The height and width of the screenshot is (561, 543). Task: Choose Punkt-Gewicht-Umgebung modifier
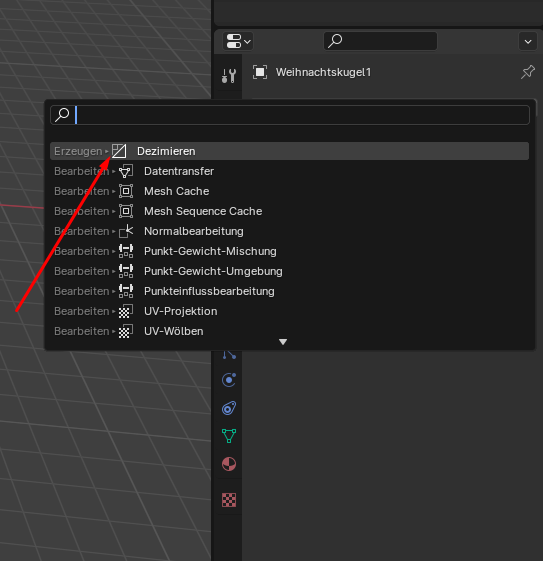point(289,271)
